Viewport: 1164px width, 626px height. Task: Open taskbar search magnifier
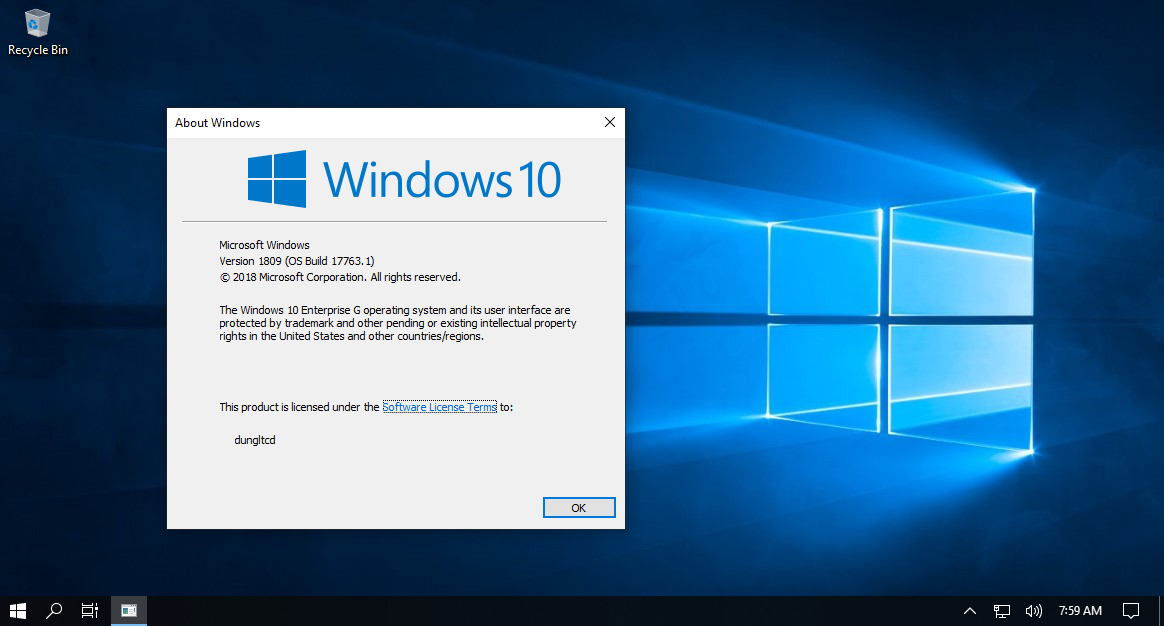(53, 610)
